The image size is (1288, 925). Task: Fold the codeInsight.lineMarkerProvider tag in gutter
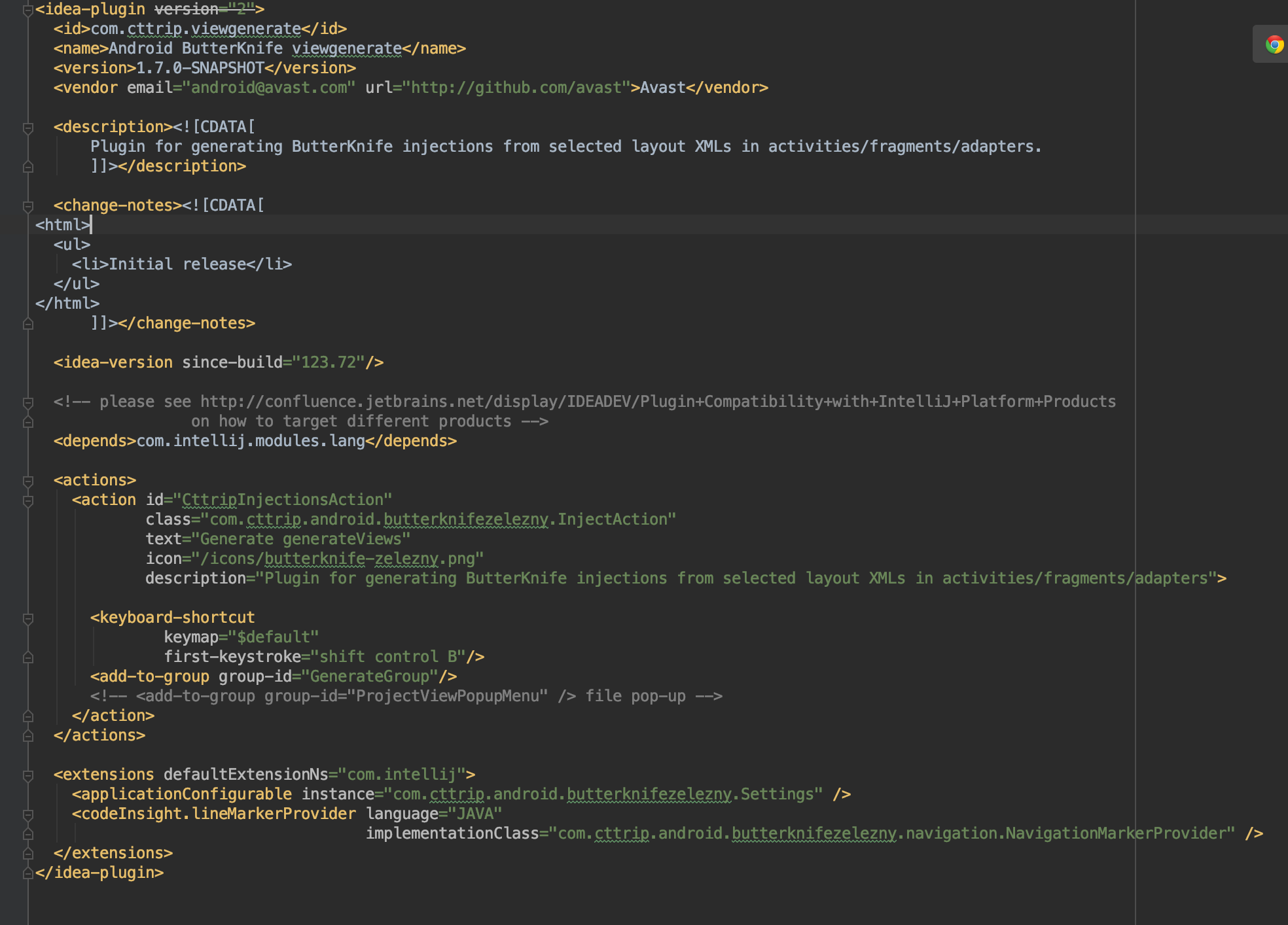pyautogui.click(x=27, y=814)
